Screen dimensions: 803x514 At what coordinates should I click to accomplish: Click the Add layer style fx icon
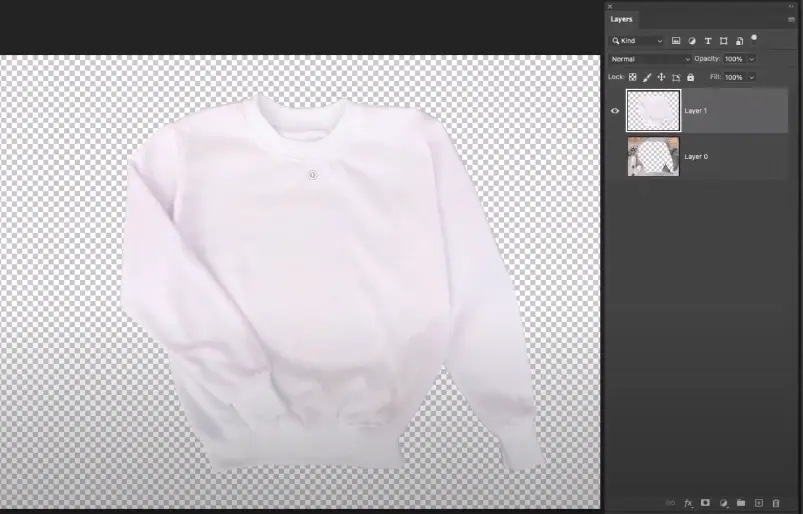[688, 503]
